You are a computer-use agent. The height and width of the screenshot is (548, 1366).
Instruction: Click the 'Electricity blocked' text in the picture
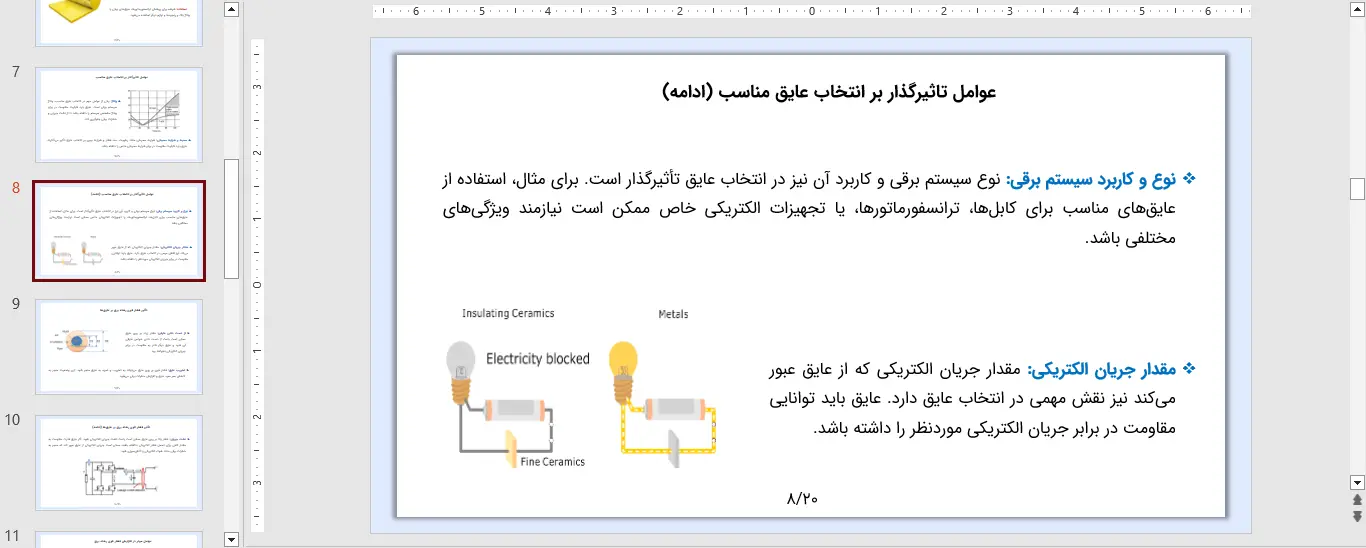538,359
